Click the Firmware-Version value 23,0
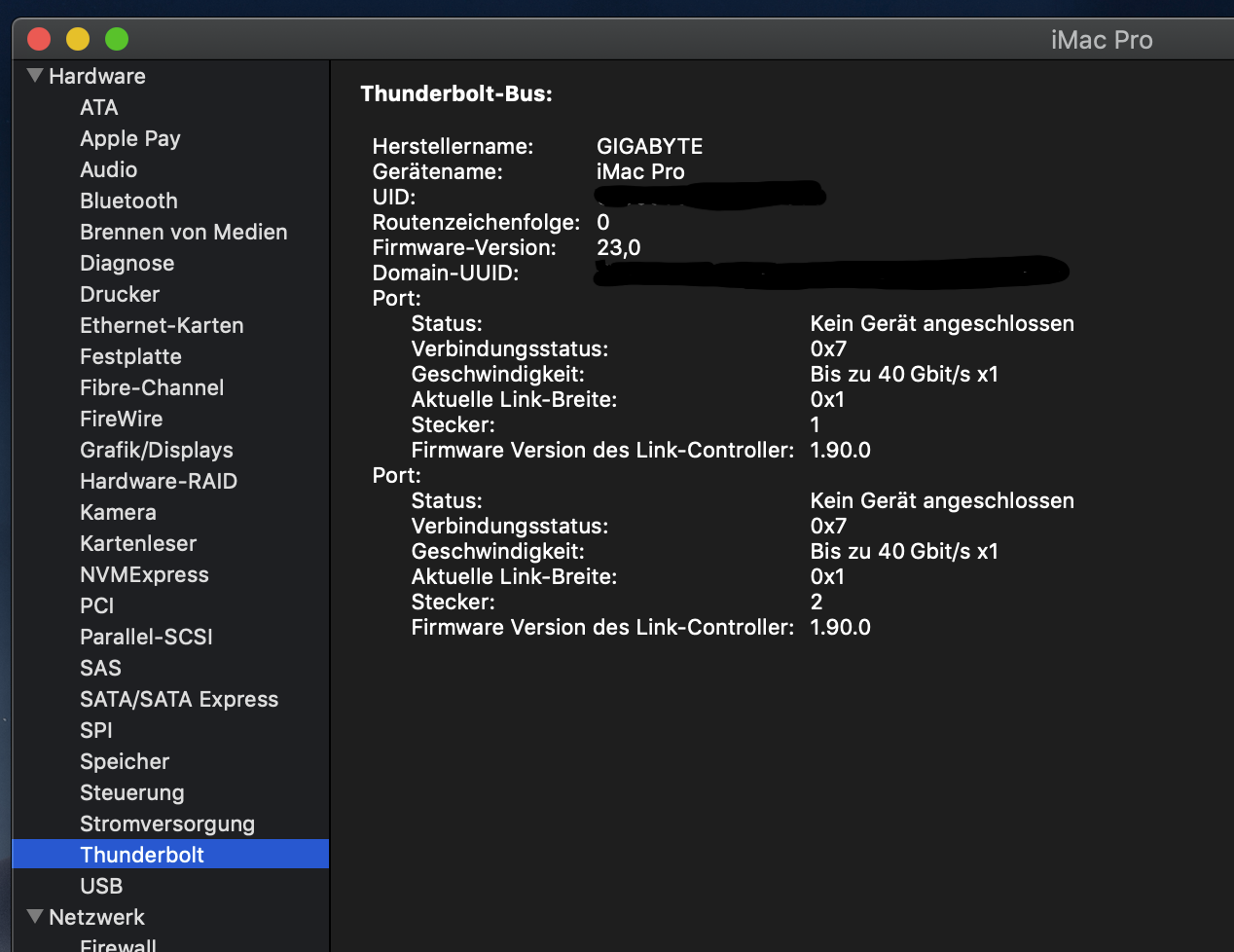 (x=619, y=247)
